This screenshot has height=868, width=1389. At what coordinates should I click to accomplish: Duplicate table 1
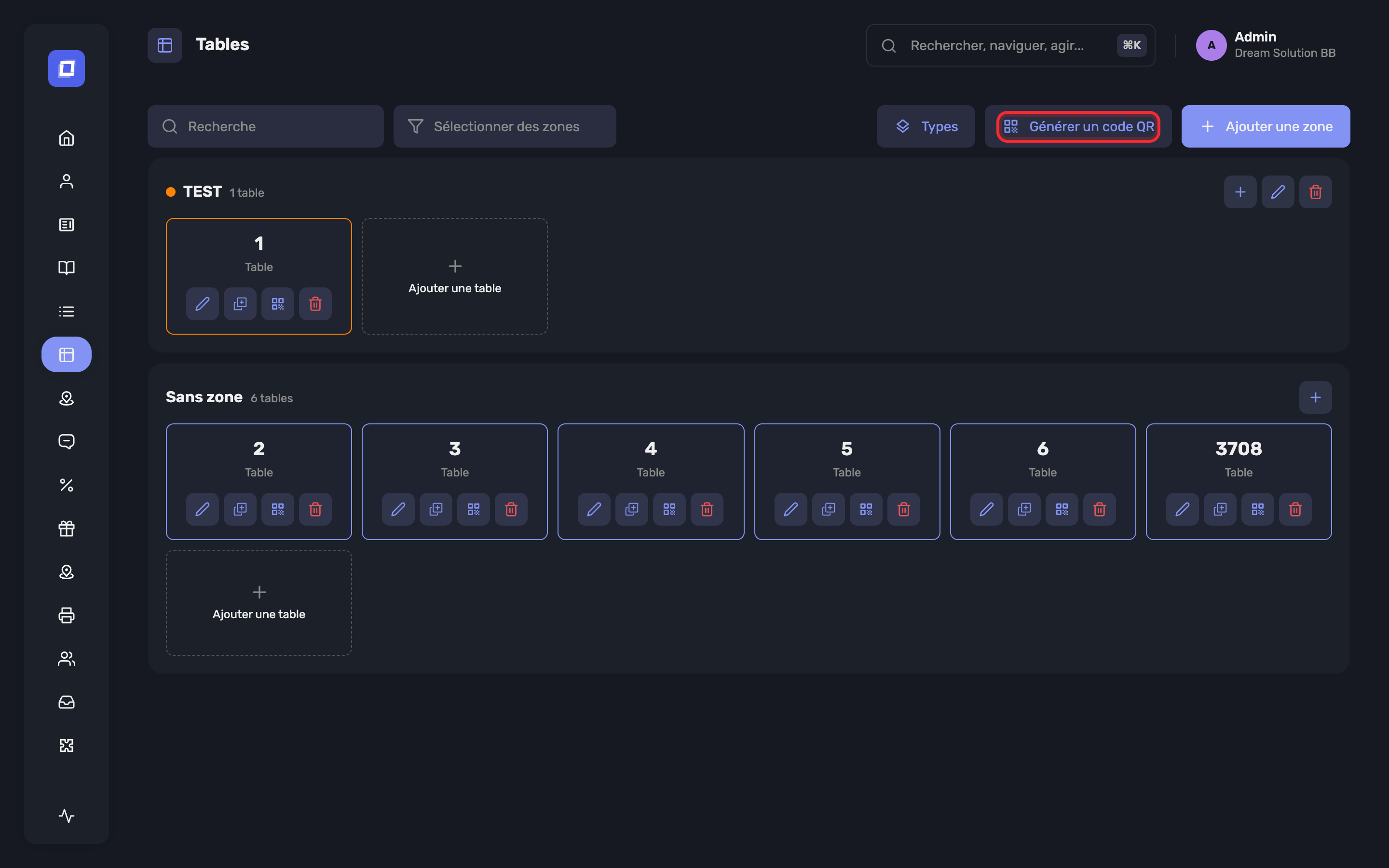pos(240,304)
